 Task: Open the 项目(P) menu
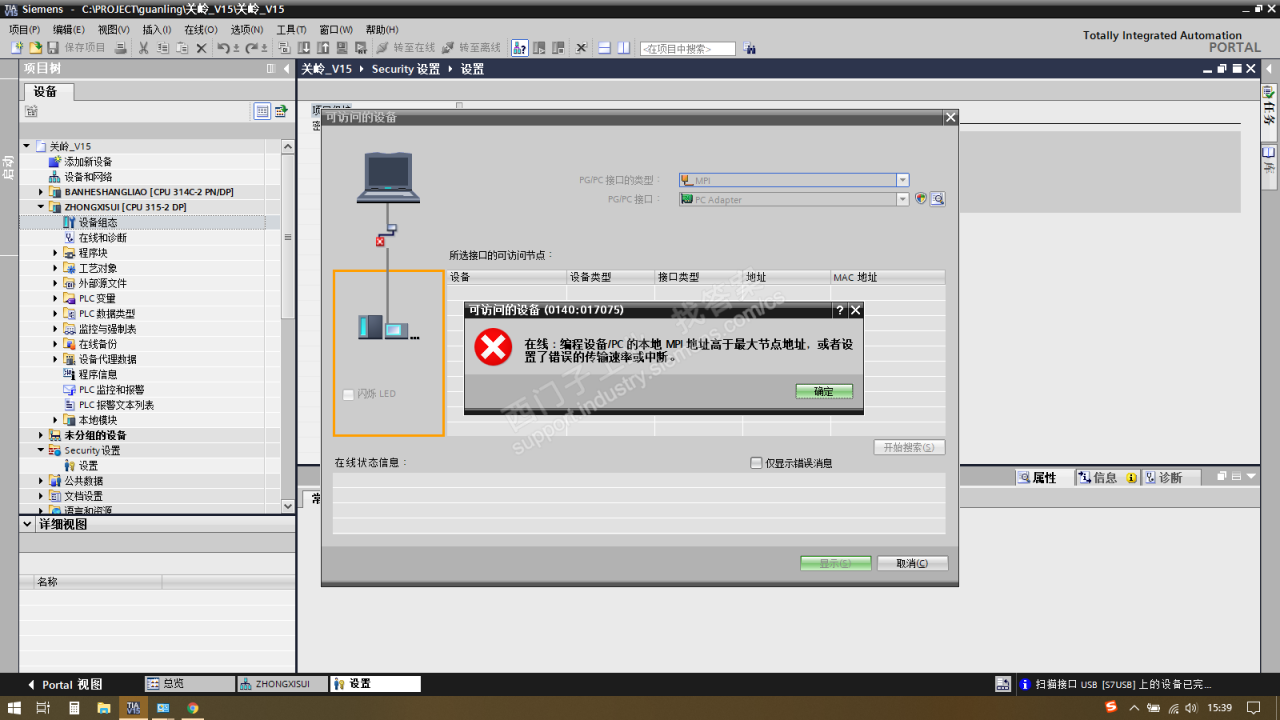pos(25,30)
